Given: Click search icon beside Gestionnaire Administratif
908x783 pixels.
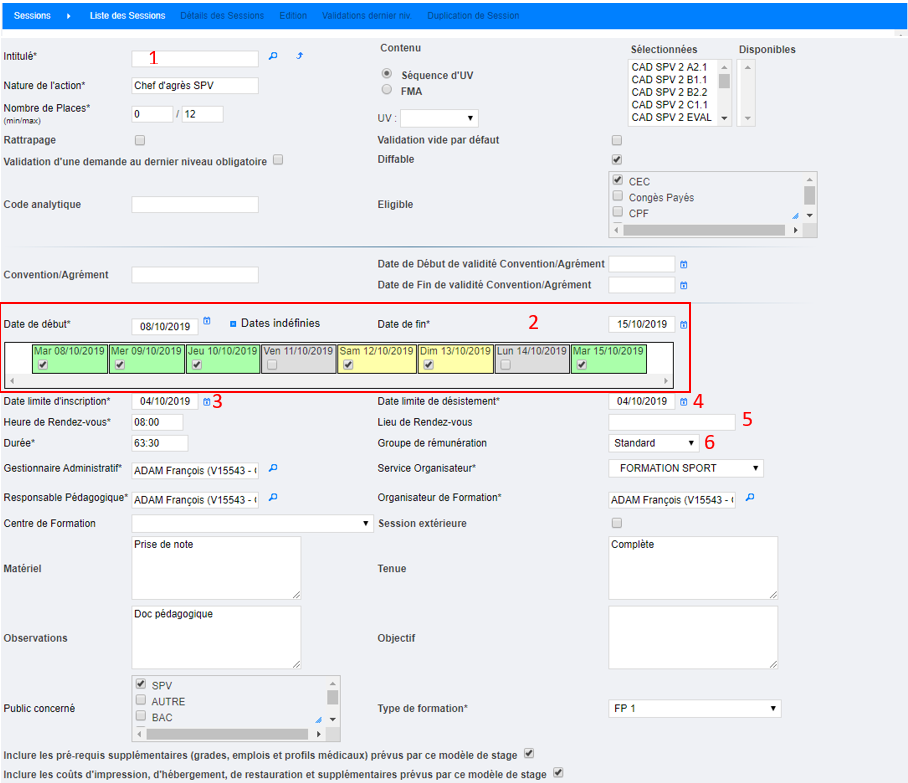Looking at the screenshot, I should [272, 467].
